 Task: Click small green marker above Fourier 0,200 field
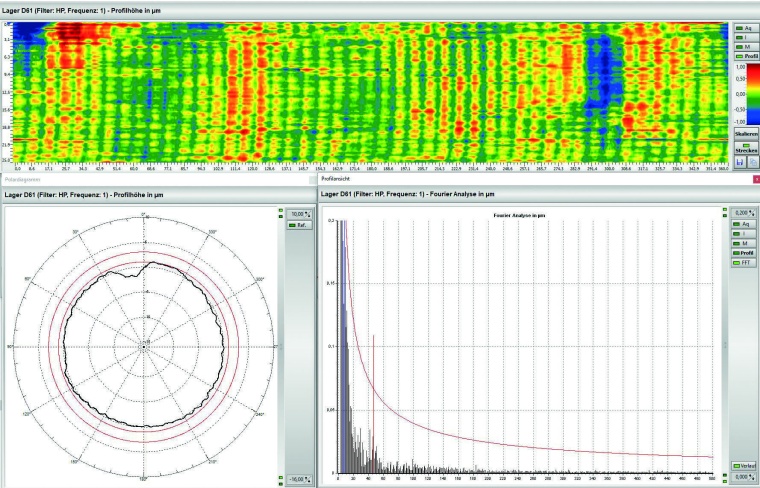(725, 207)
